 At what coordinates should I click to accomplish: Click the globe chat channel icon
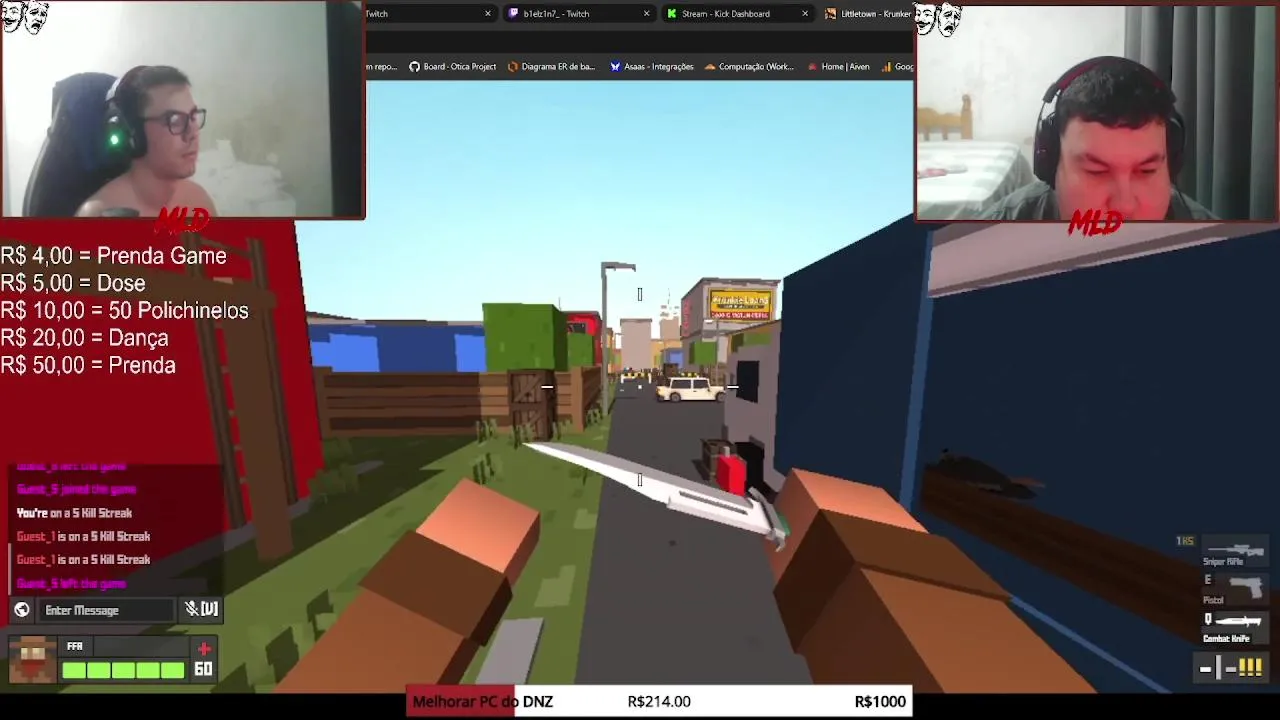(x=22, y=610)
